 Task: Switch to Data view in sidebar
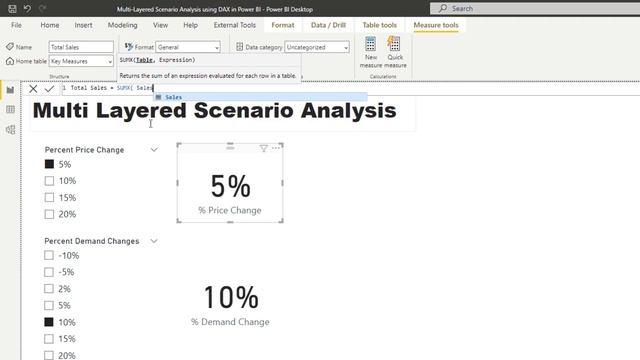click(10, 109)
